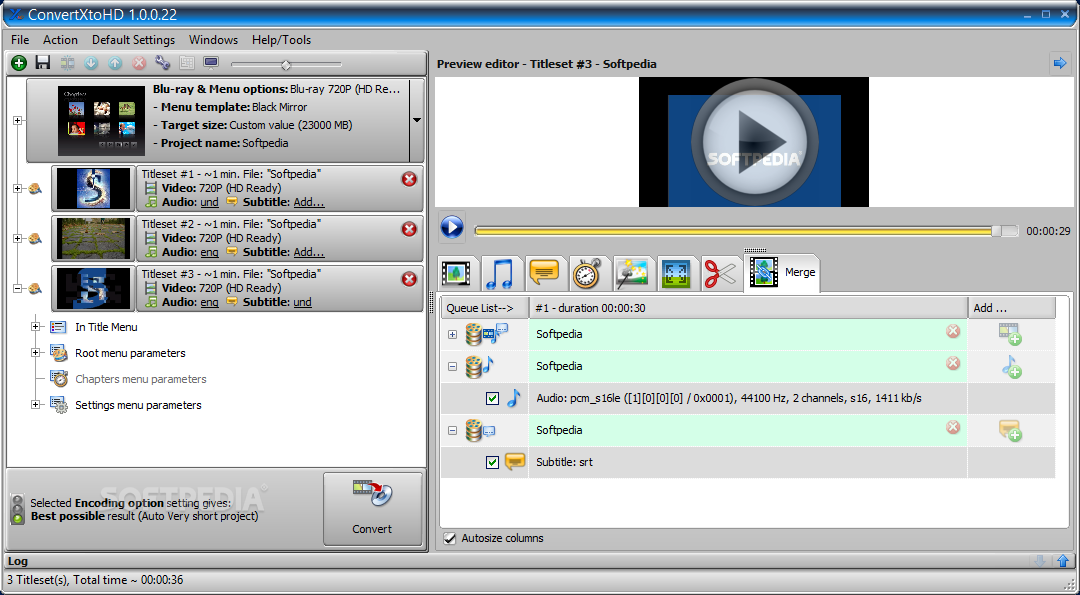Click the red delete icon in the top toolbar
This screenshot has height=595, width=1080.
click(x=139, y=63)
